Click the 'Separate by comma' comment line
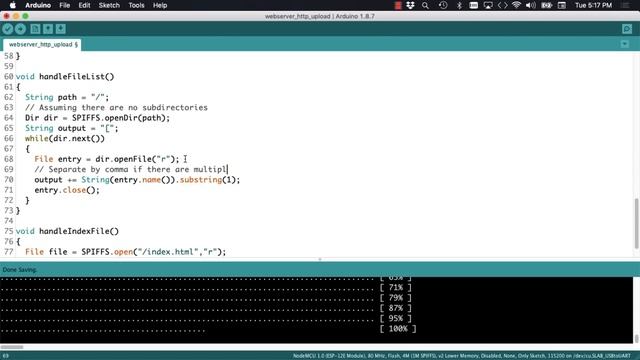Screen dimensions: 640x360 (x=131, y=169)
